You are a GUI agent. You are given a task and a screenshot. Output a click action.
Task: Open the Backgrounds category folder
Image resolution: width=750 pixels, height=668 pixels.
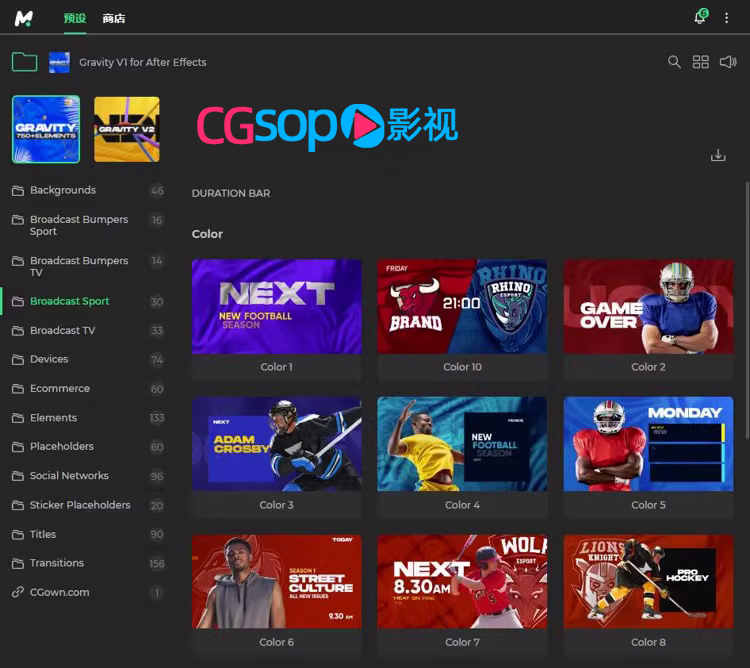[x=63, y=190]
